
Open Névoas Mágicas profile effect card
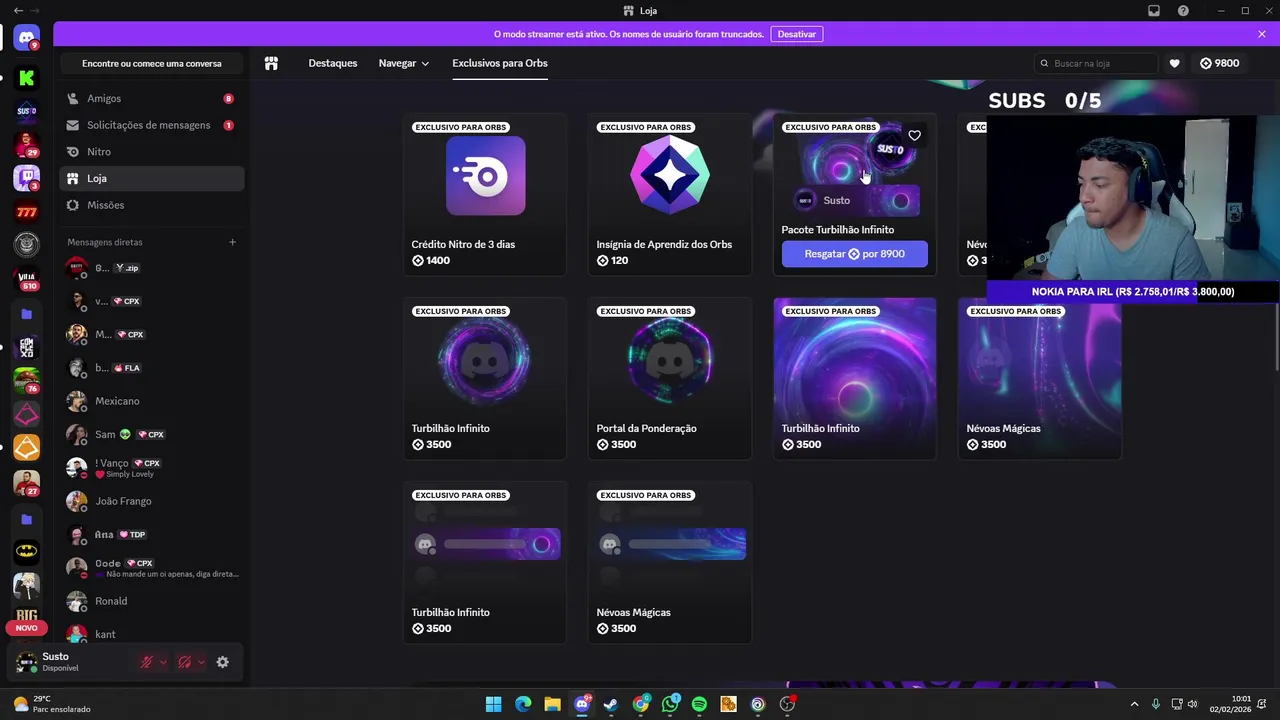(x=1040, y=378)
